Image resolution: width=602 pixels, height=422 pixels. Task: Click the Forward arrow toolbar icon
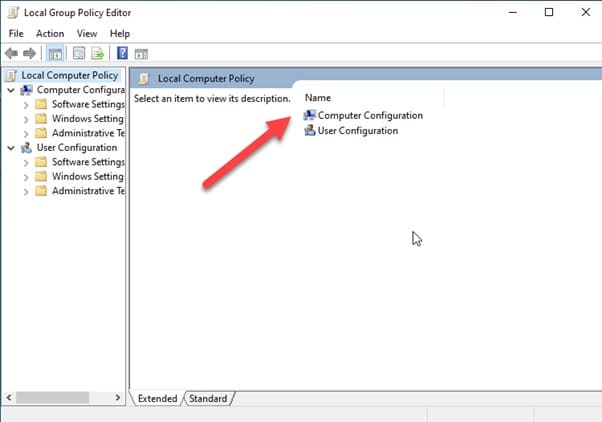(x=30, y=53)
